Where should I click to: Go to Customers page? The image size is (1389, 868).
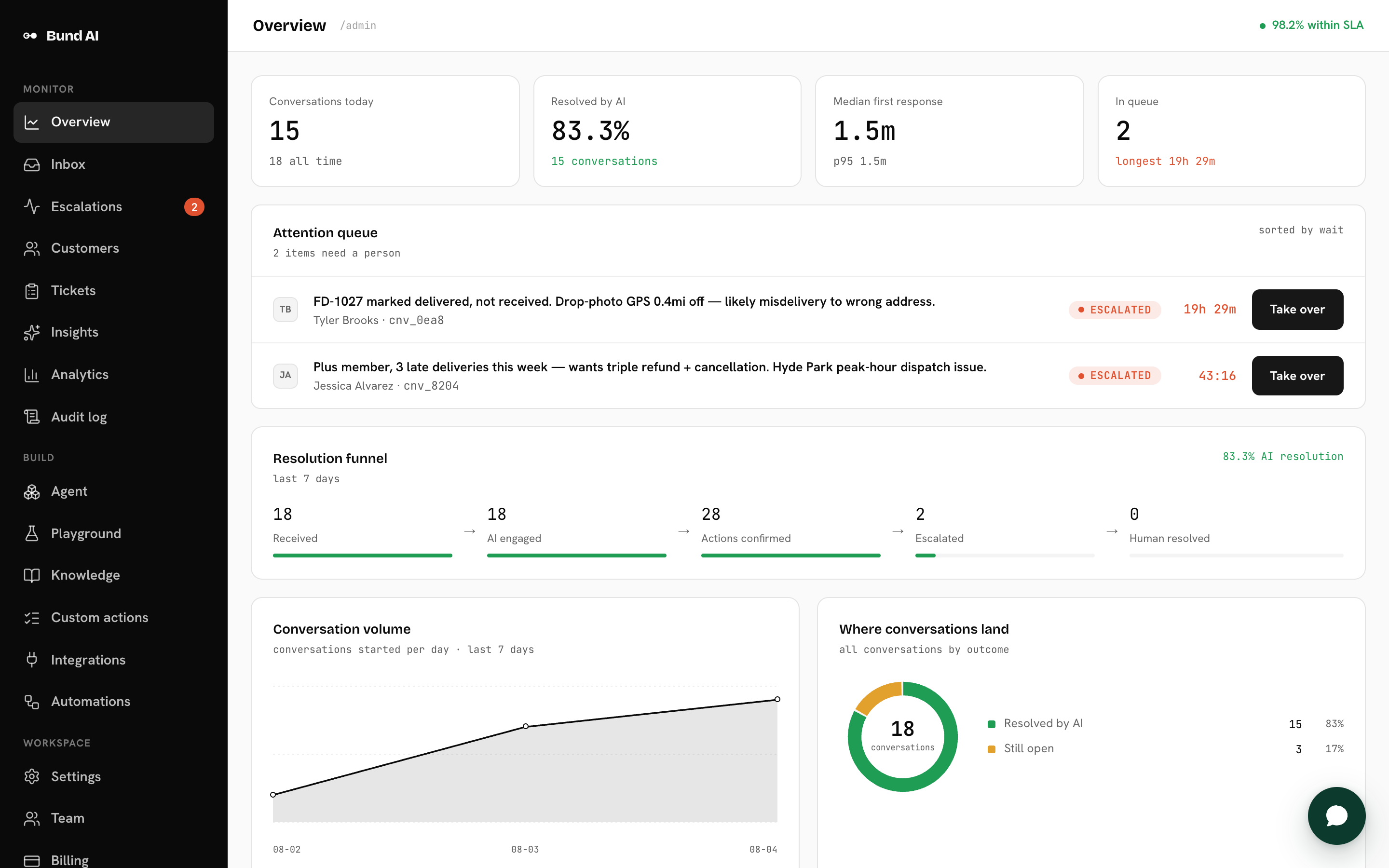tap(114, 248)
